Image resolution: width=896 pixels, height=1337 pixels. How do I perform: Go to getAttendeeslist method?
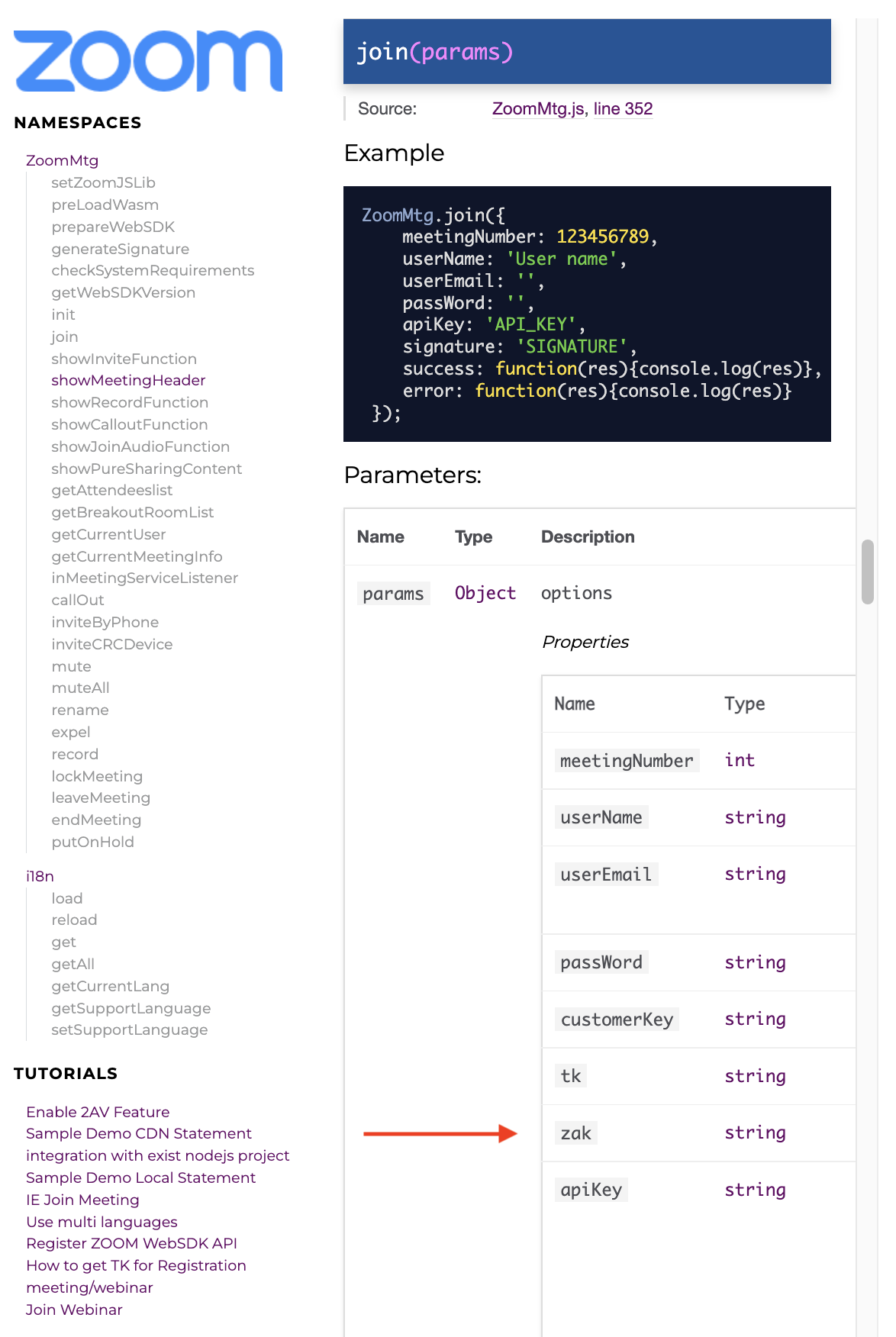pos(111,490)
